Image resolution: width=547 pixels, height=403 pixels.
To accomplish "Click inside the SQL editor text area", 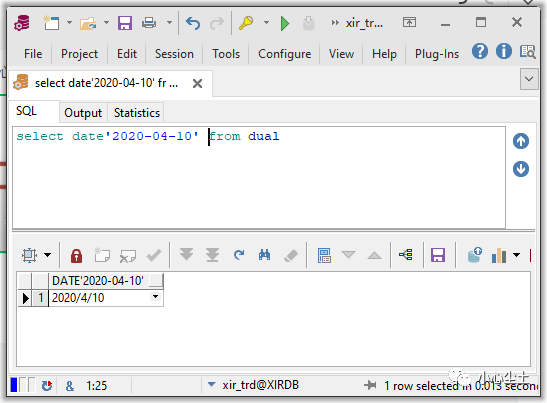I will [259, 178].
